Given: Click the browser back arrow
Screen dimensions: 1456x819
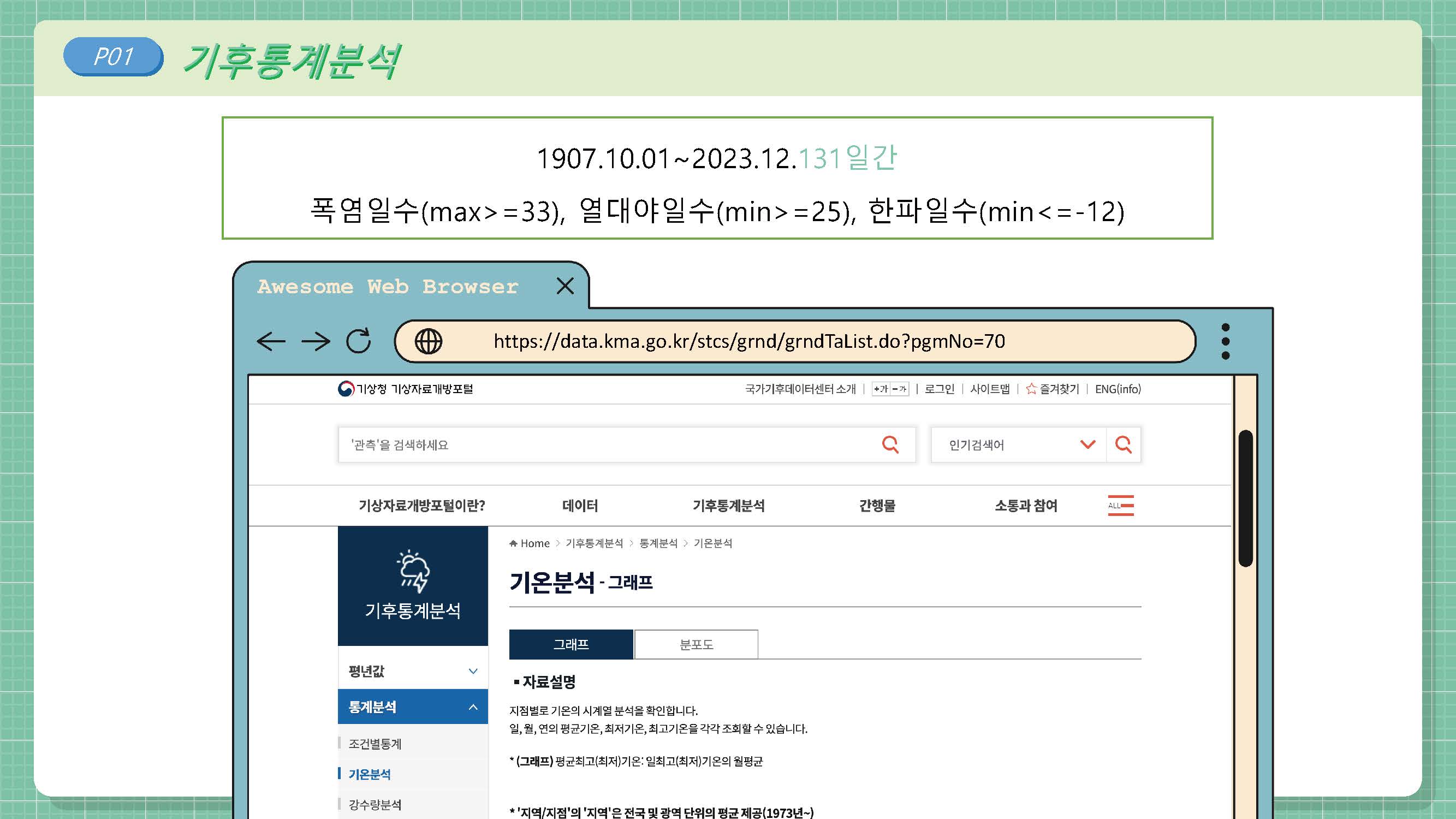Looking at the screenshot, I should tap(271, 341).
